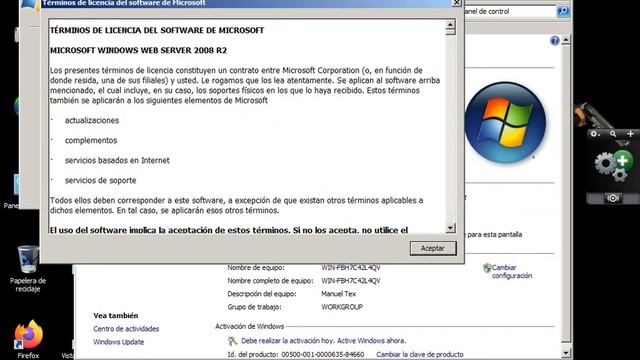Select the 'actualizaciones' list line
The image size is (640, 360).
(x=92, y=120)
